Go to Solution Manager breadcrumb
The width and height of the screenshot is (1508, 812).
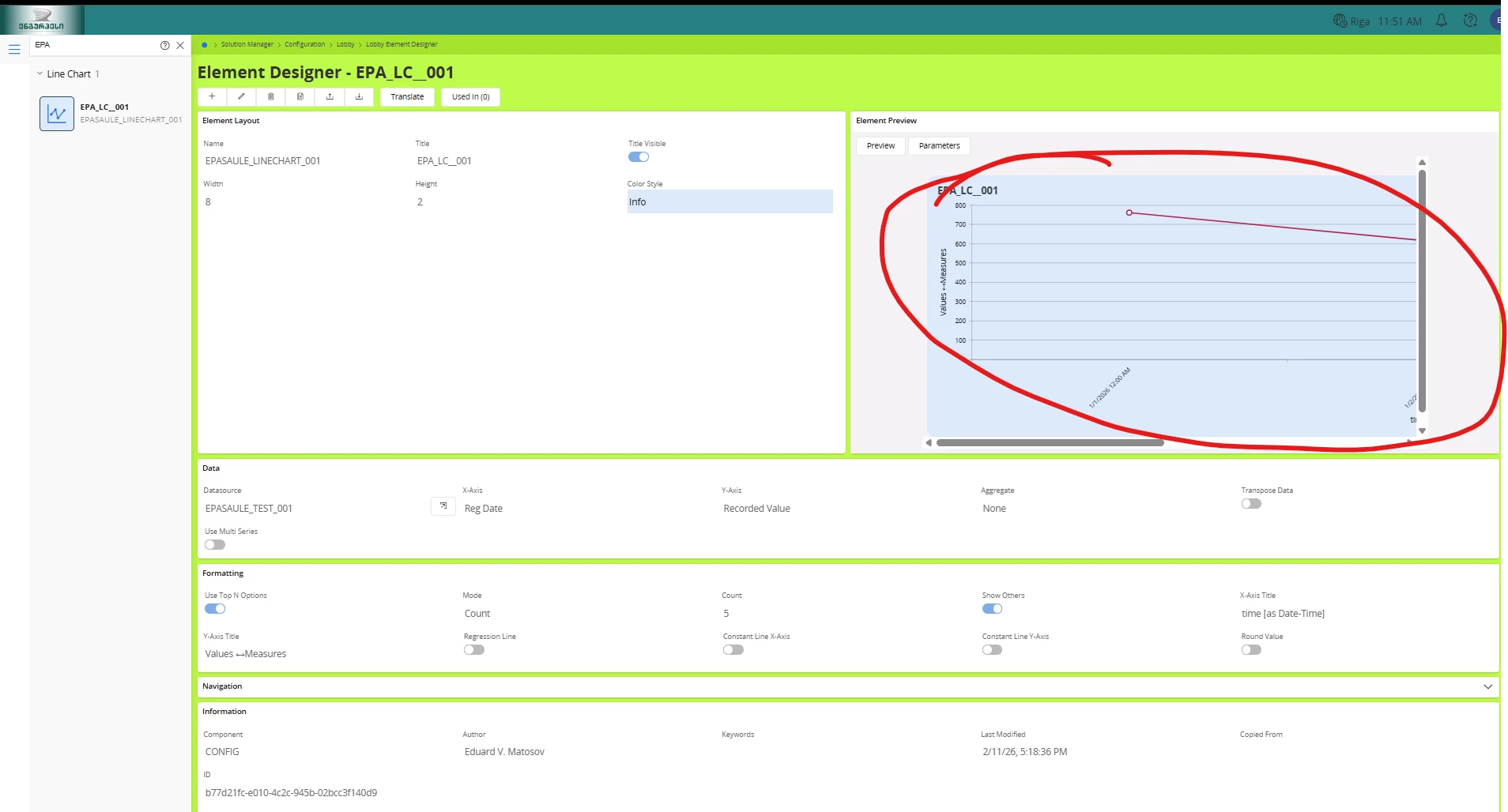[x=247, y=44]
